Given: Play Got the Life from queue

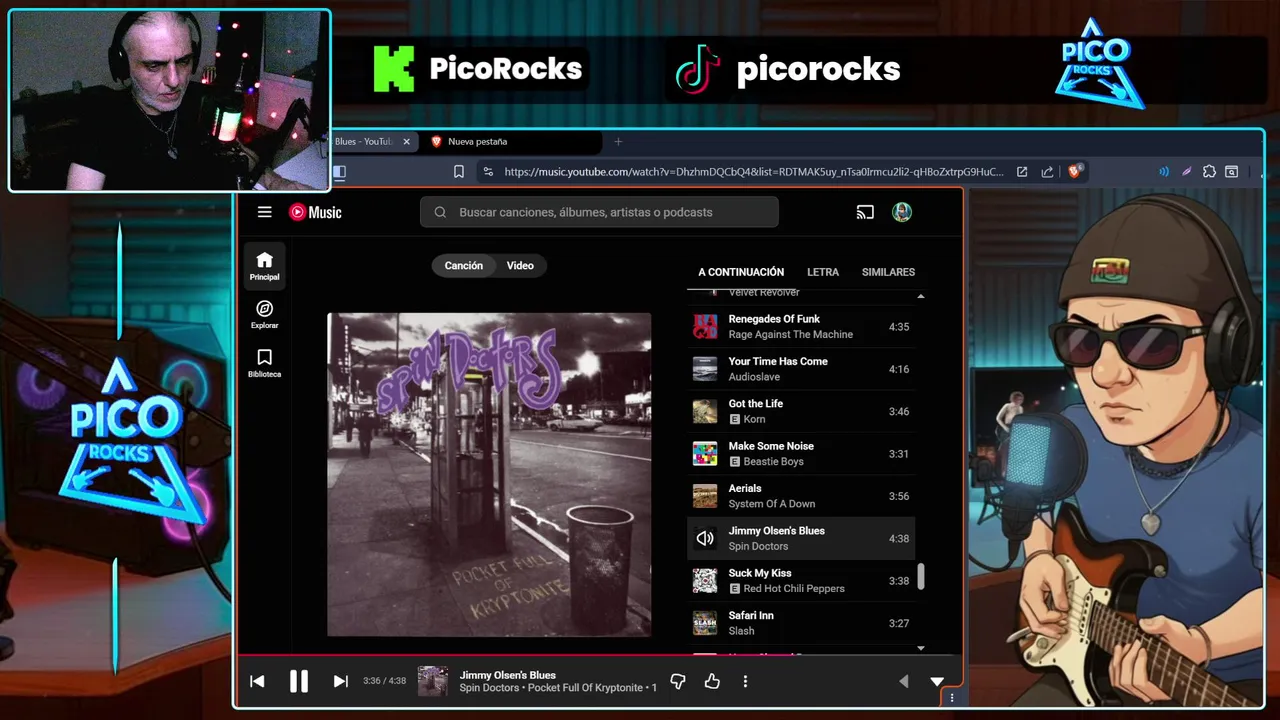Looking at the screenshot, I should coord(801,411).
